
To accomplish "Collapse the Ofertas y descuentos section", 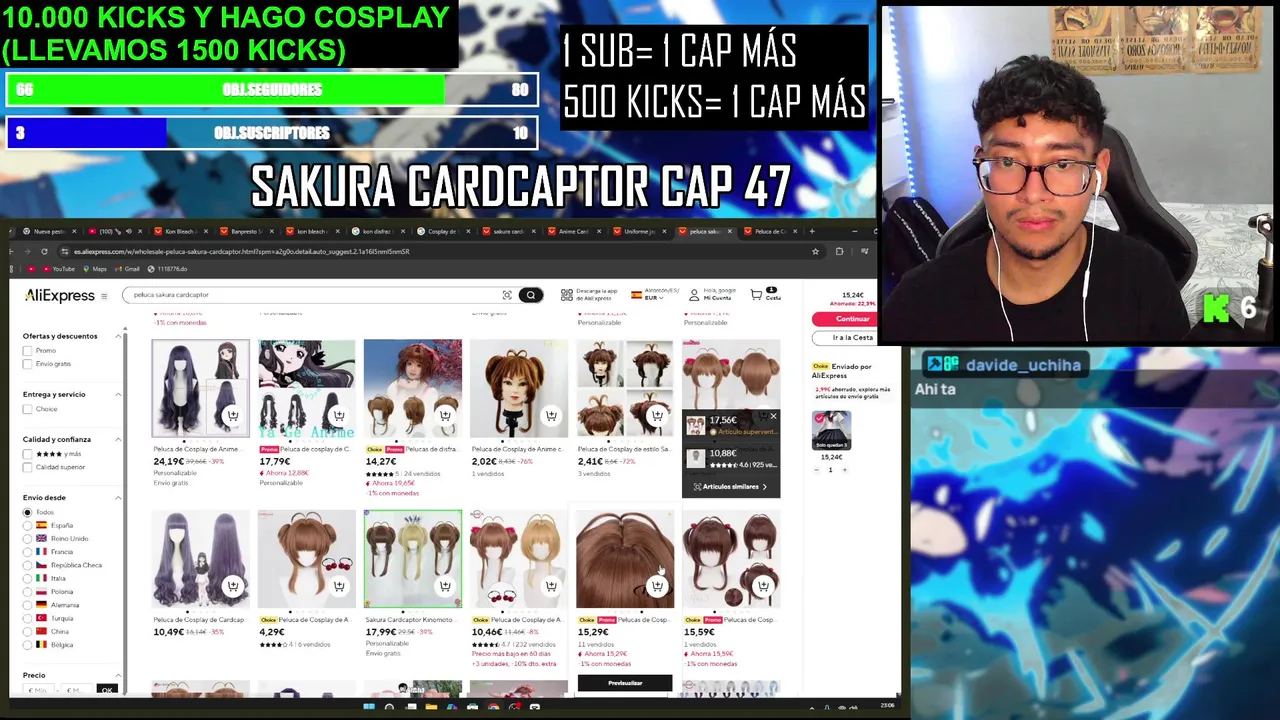I will coord(118,336).
